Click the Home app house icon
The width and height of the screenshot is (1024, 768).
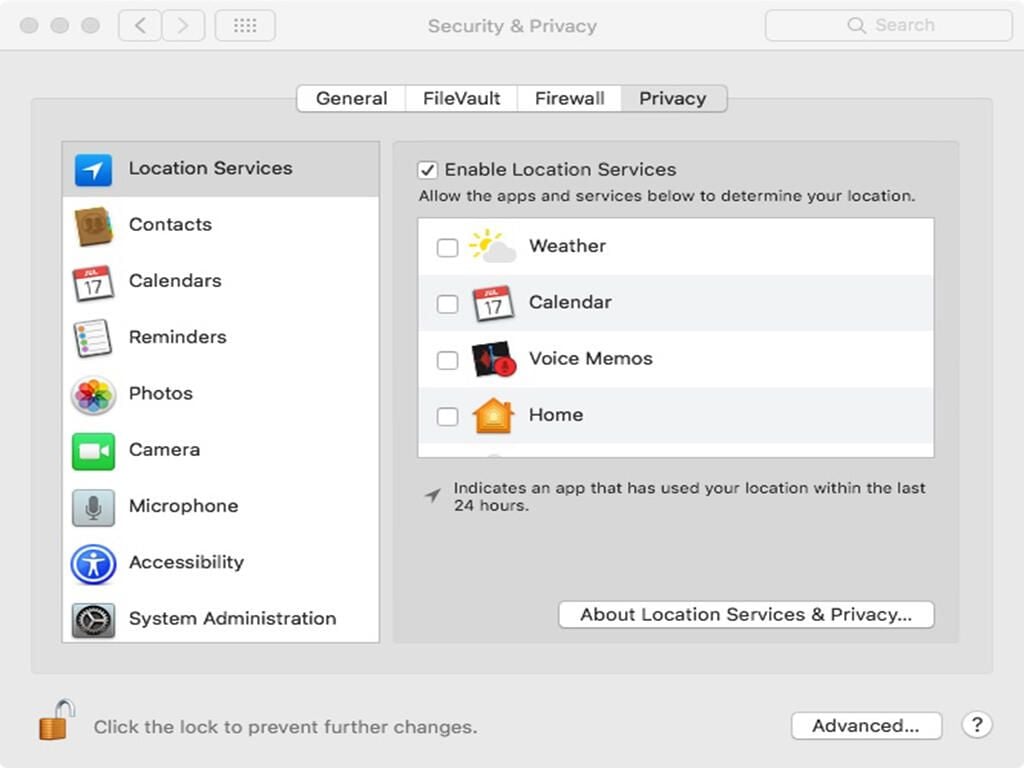(x=493, y=415)
